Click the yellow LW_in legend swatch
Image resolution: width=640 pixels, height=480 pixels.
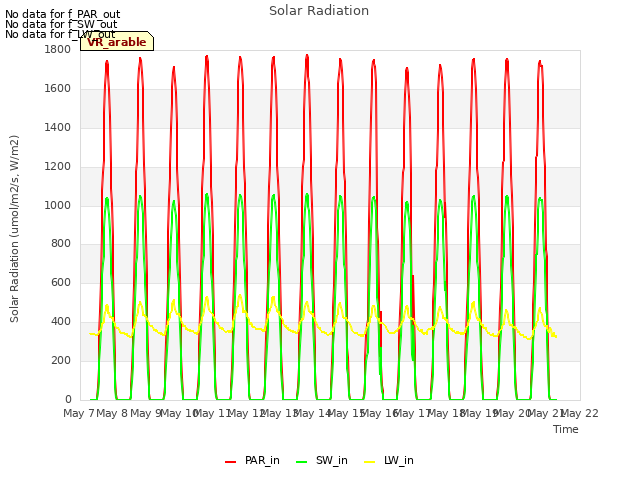point(369,462)
